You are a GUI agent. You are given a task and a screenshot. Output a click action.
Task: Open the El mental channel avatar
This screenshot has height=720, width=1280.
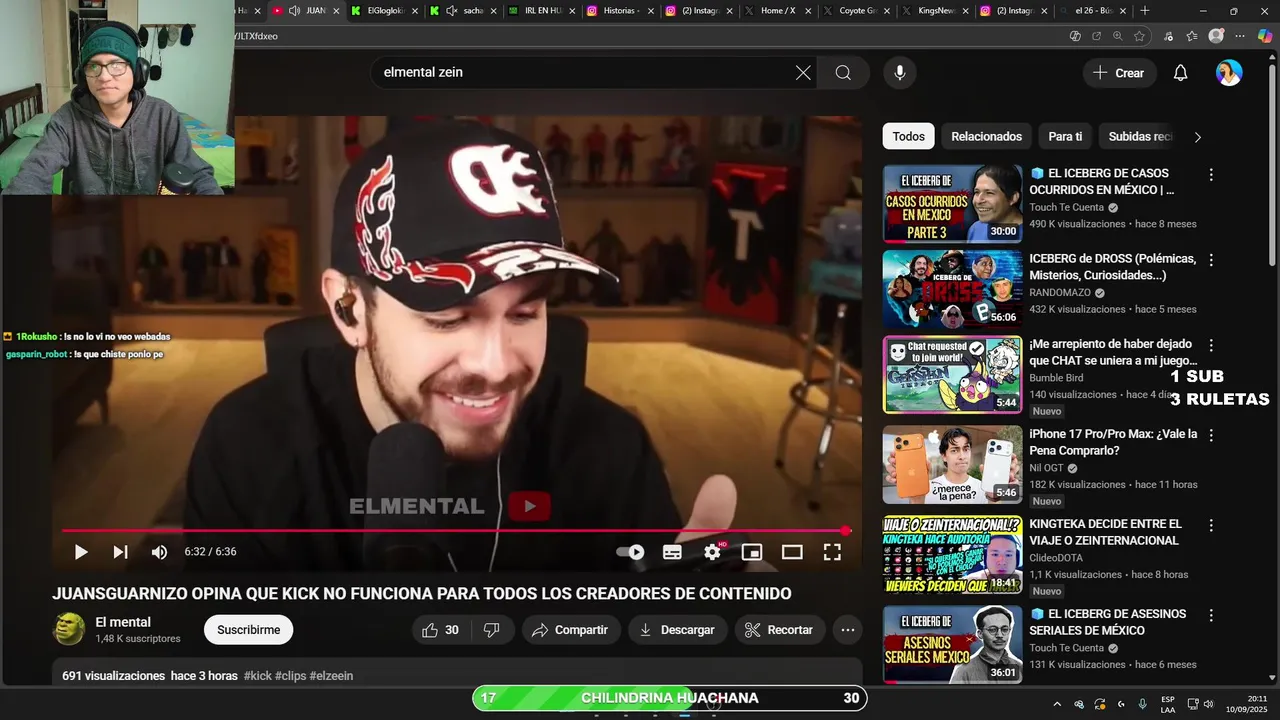[69, 629]
